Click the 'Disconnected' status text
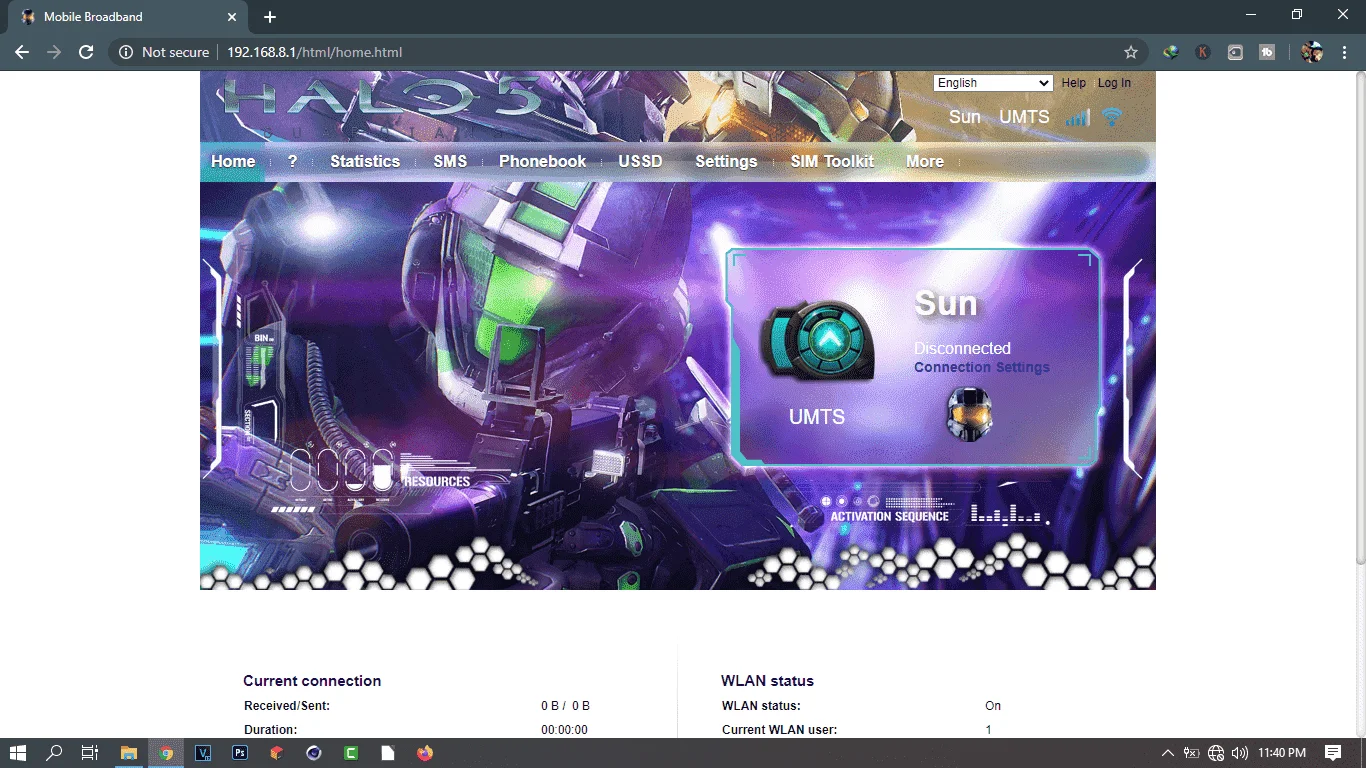This screenshot has height=768, width=1366. click(x=962, y=348)
